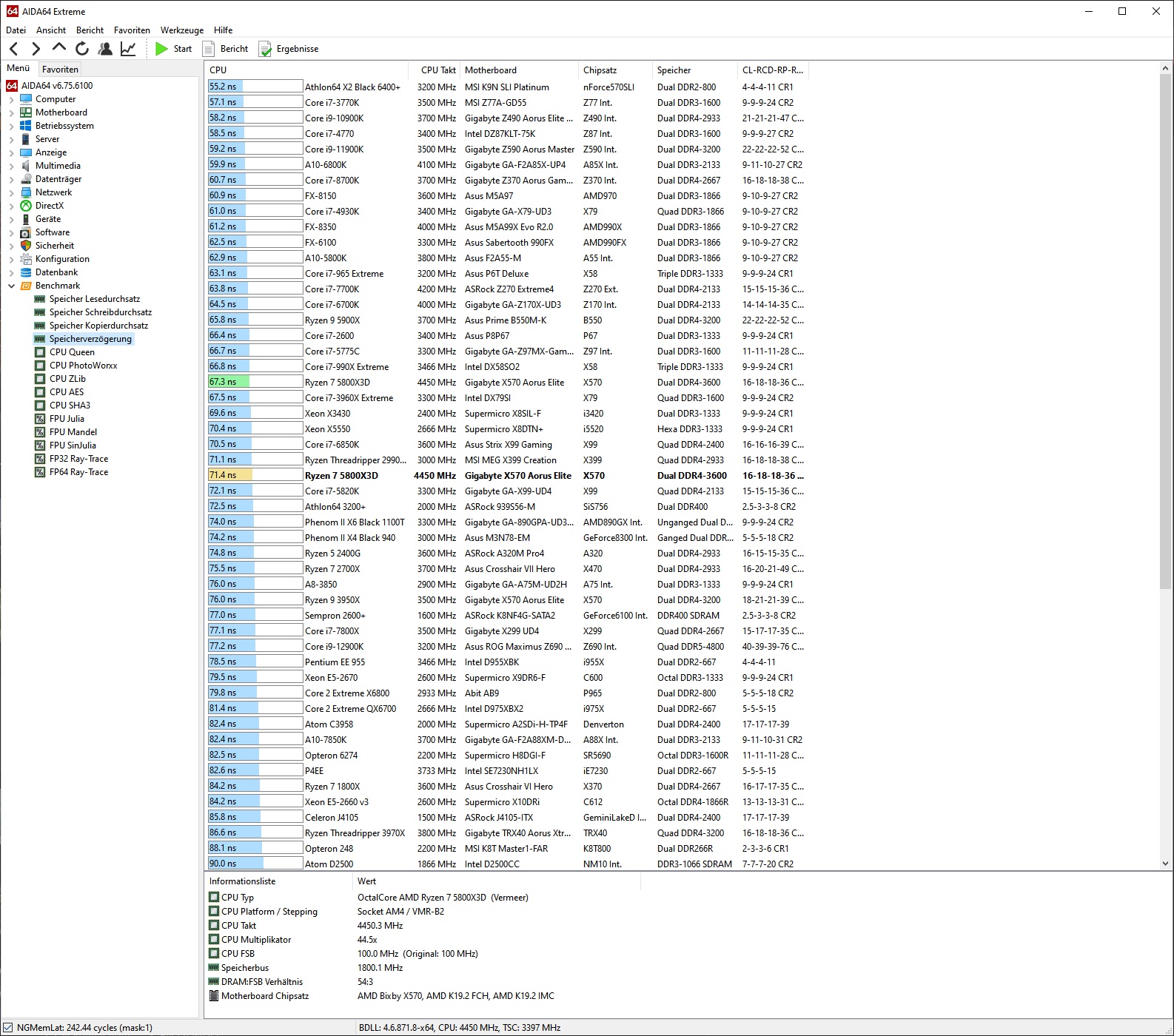Sort by the Motherboard column header
The width and height of the screenshot is (1174, 1036).
(x=519, y=70)
